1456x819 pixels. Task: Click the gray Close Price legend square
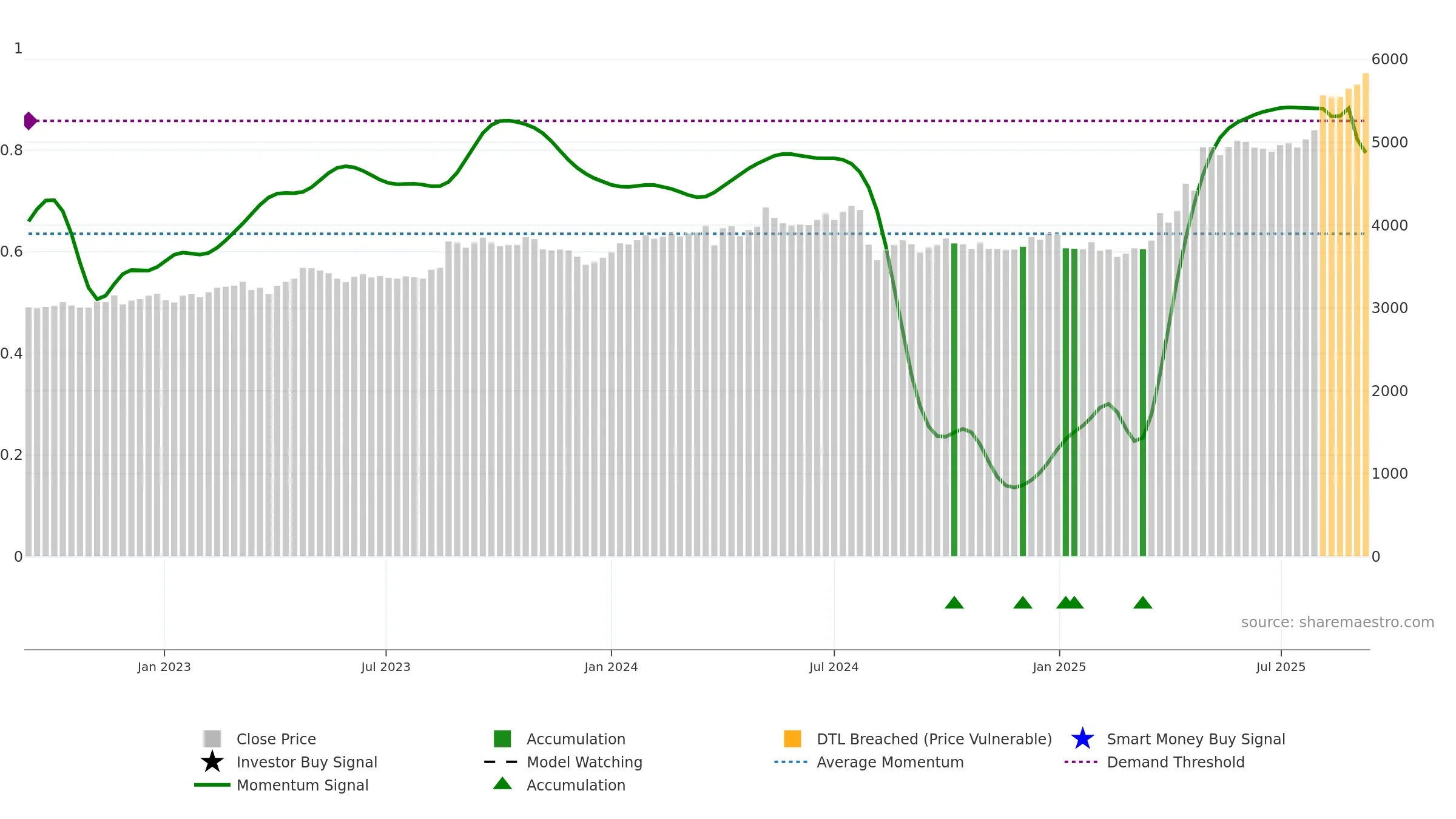[x=212, y=738]
